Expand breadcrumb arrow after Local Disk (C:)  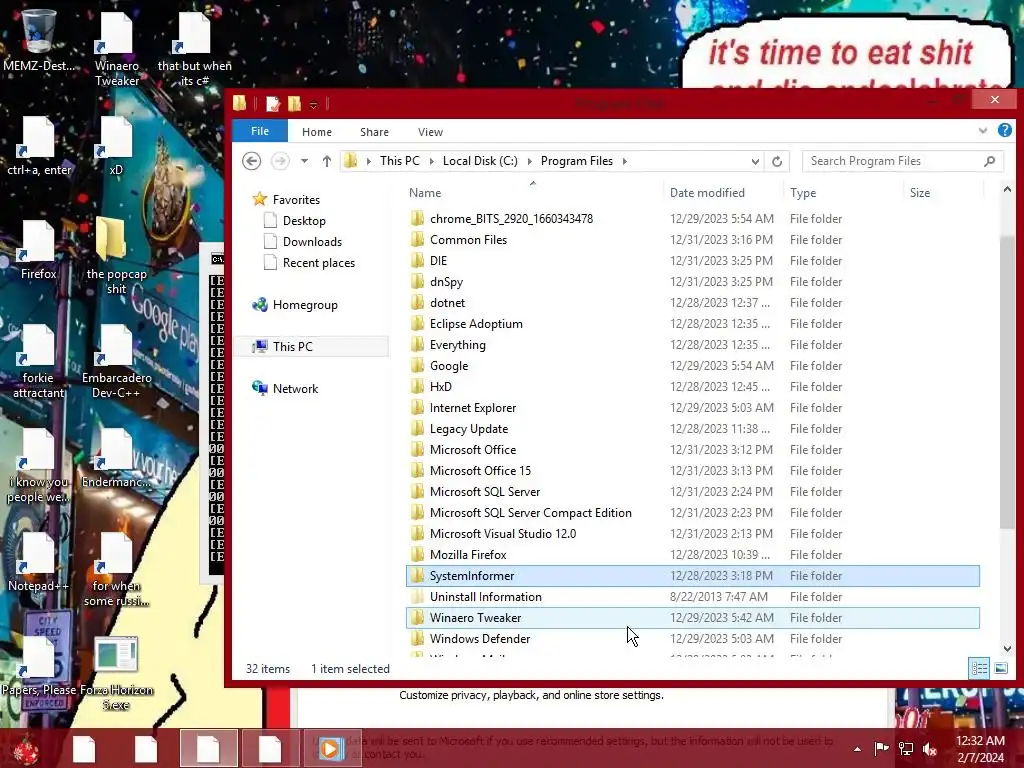click(x=529, y=161)
